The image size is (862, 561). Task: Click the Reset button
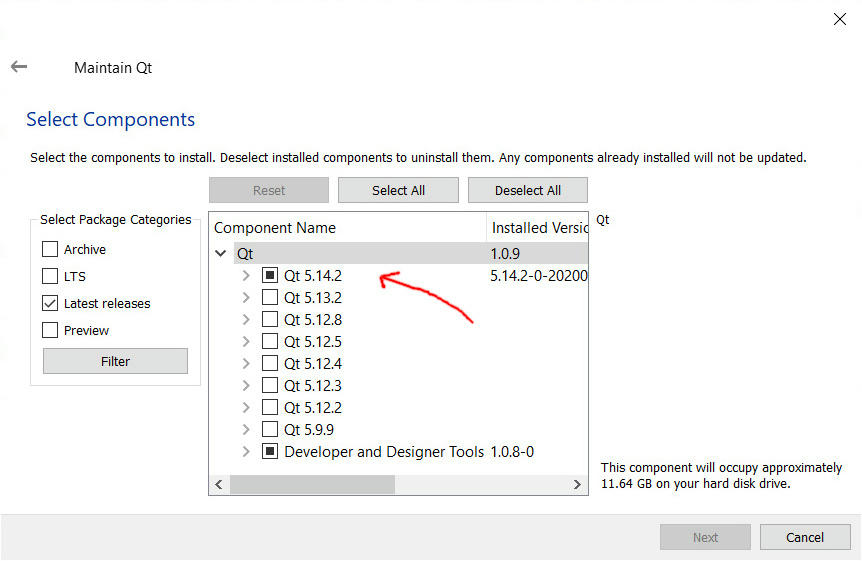tap(269, 190)
